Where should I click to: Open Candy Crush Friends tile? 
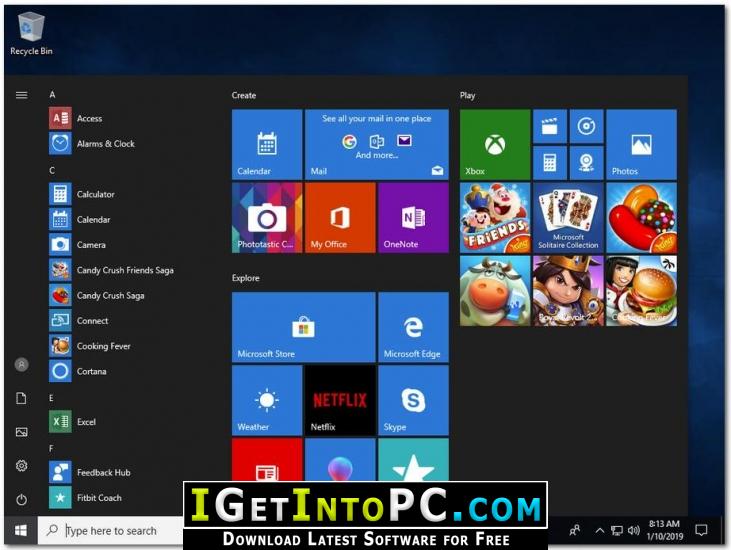[x=495, y=218]
